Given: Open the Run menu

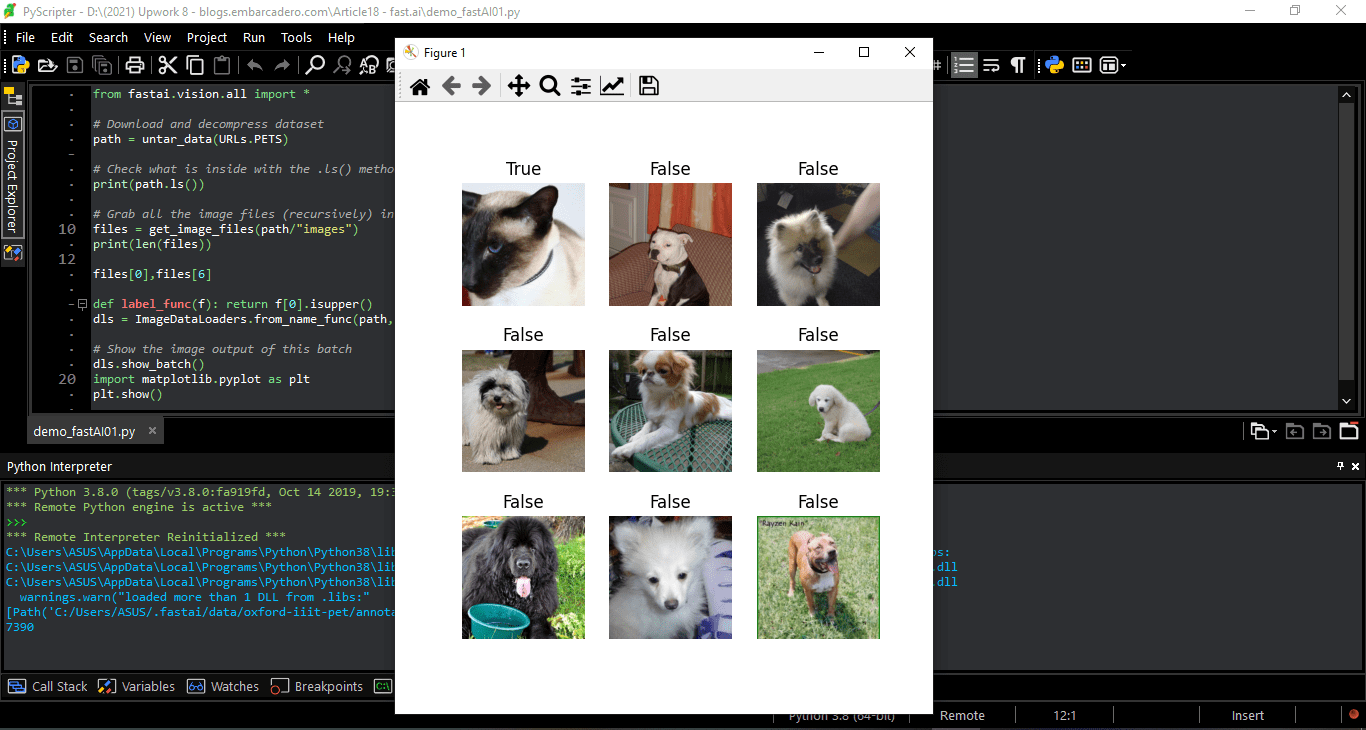Looking at the screenshot, I should pos(254,37).
